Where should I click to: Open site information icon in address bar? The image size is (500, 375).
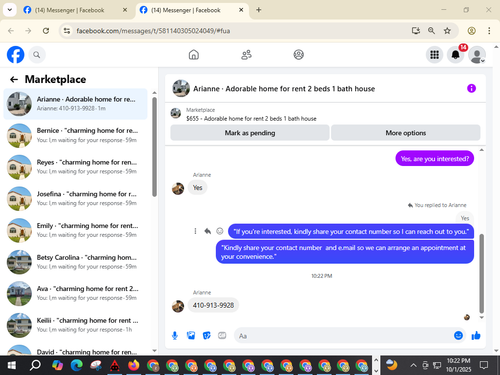point(67,31)
